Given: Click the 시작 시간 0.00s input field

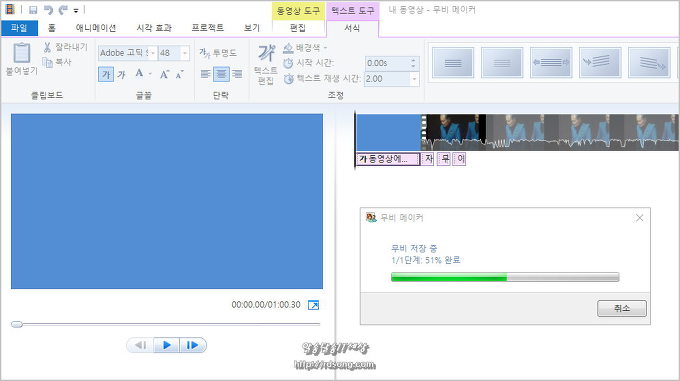Looking at the screenshot, I should point(387,63).
